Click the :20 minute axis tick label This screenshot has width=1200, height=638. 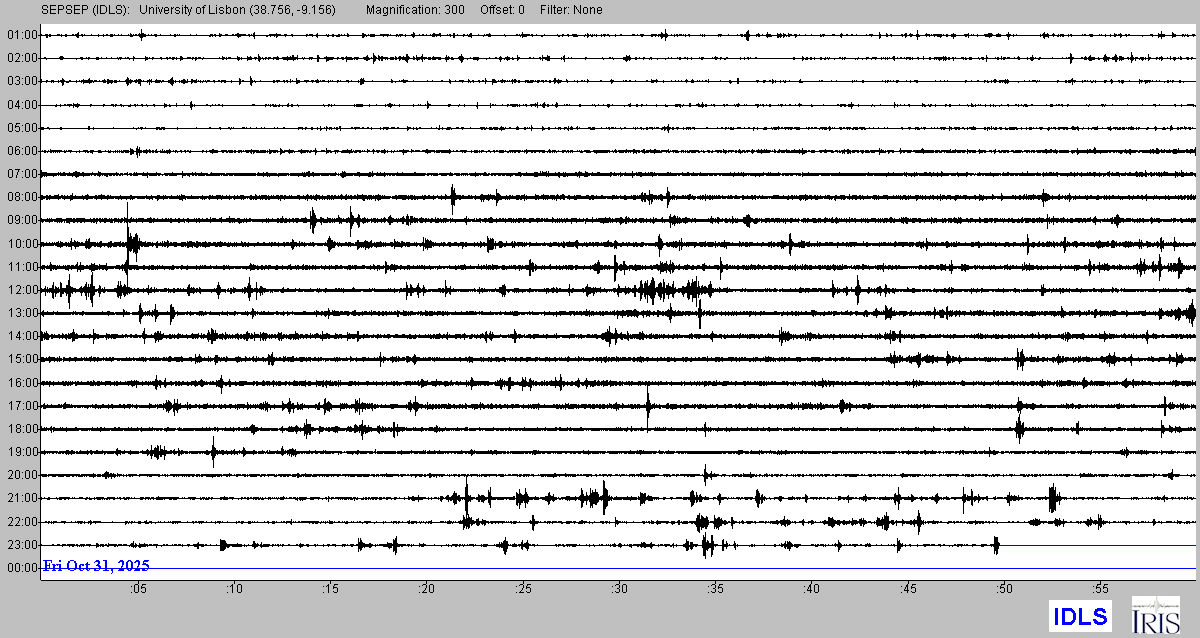click(426, 589)
